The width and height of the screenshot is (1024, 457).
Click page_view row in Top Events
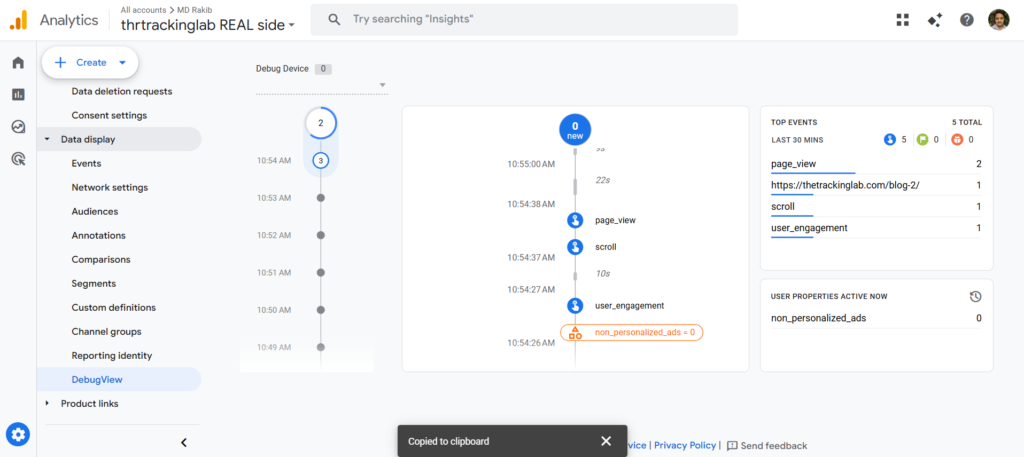tap(876, 165)
